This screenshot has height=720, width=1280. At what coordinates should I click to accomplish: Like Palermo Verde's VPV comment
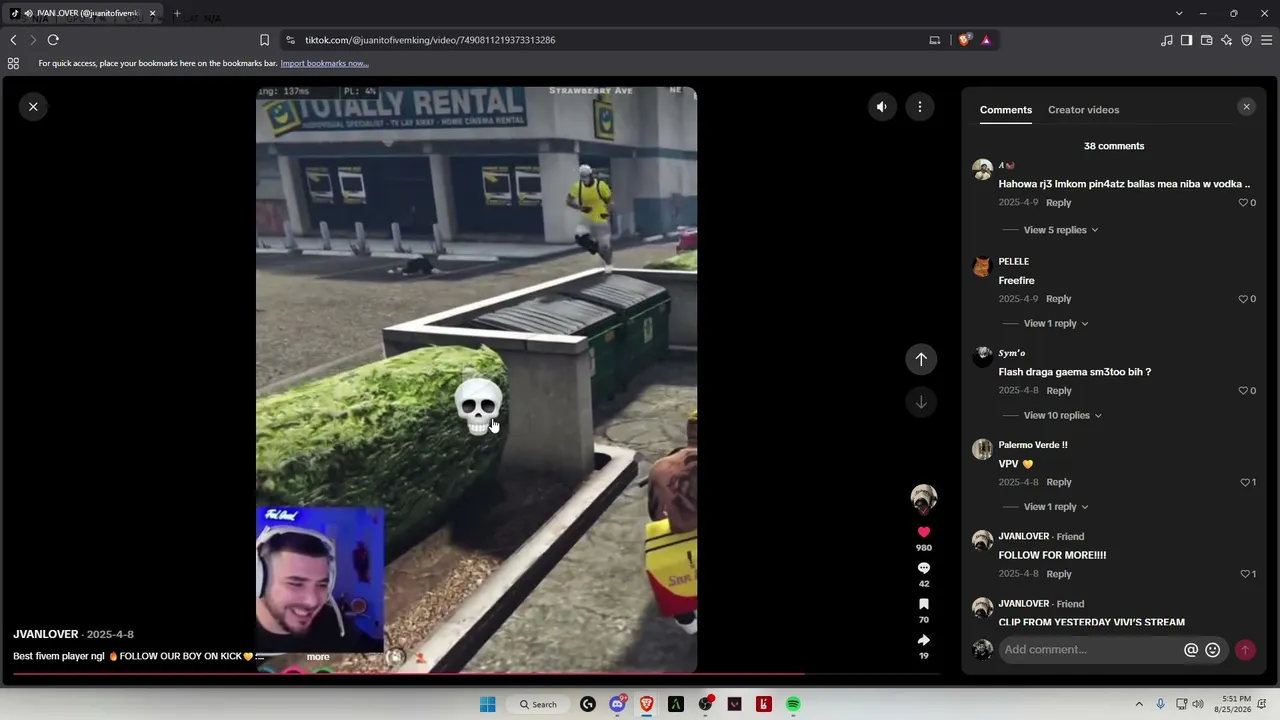(x=1245, y=483)
